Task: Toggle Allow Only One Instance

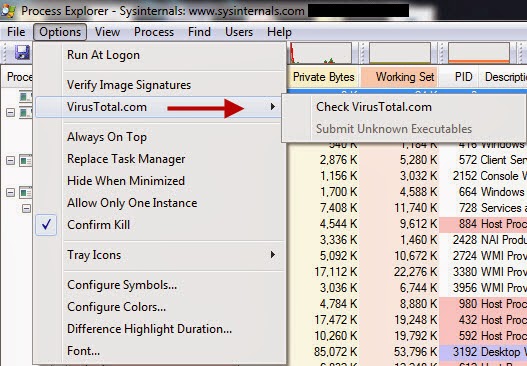Action: pos(159,203)
